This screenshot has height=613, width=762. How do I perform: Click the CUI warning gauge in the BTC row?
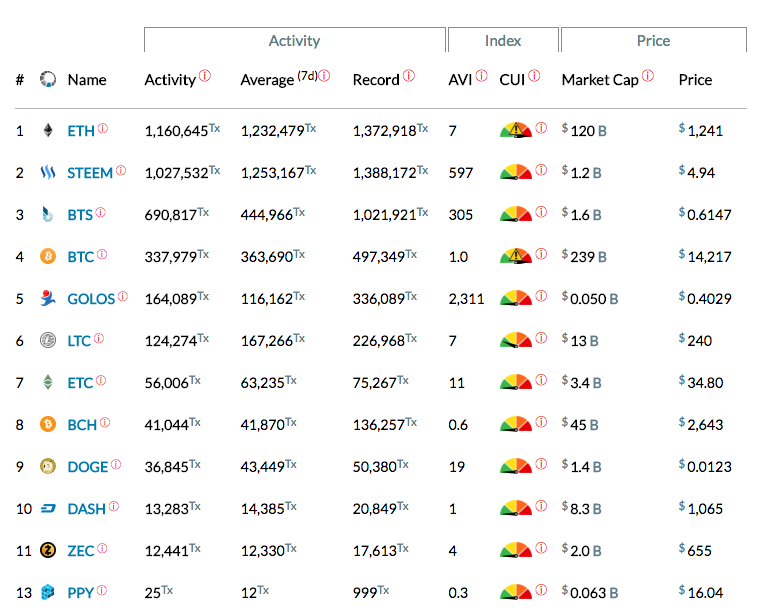coord(516,256)
